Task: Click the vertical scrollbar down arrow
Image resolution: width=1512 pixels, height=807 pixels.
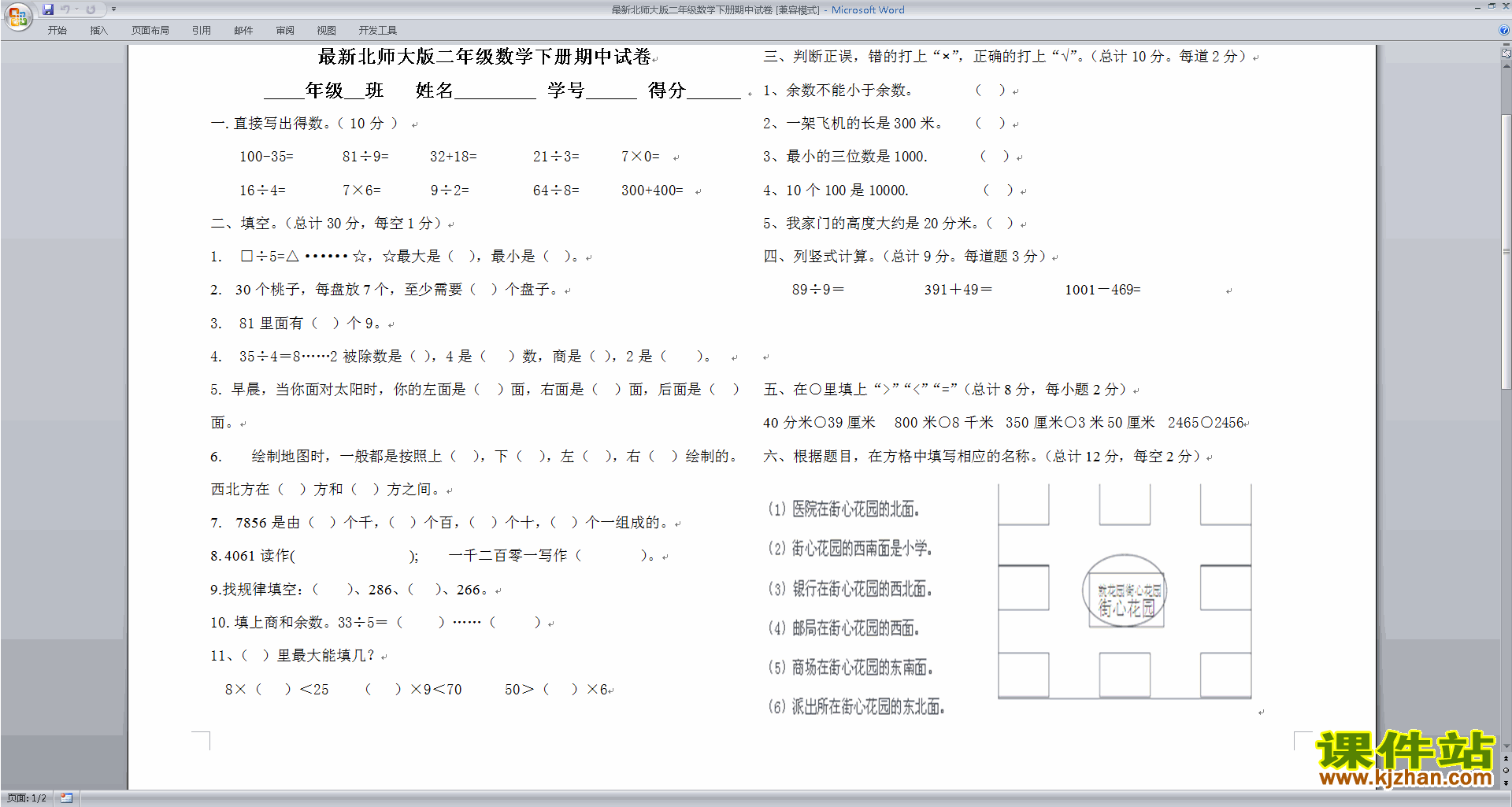Action: (x=1506, y=746)
